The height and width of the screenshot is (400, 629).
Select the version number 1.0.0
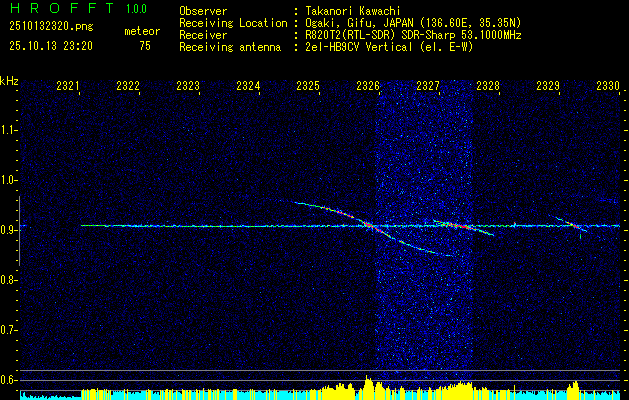tap(136, 9)
